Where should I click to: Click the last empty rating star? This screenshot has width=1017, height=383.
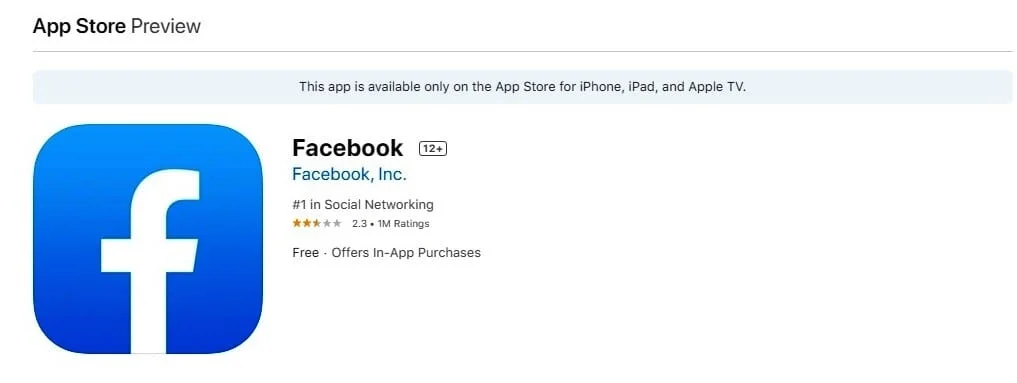point(337,224)
